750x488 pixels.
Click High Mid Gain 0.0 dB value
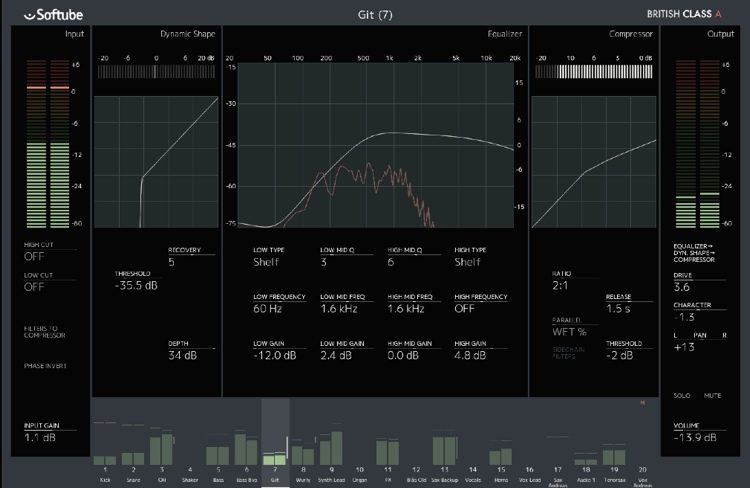click(403, 355)
